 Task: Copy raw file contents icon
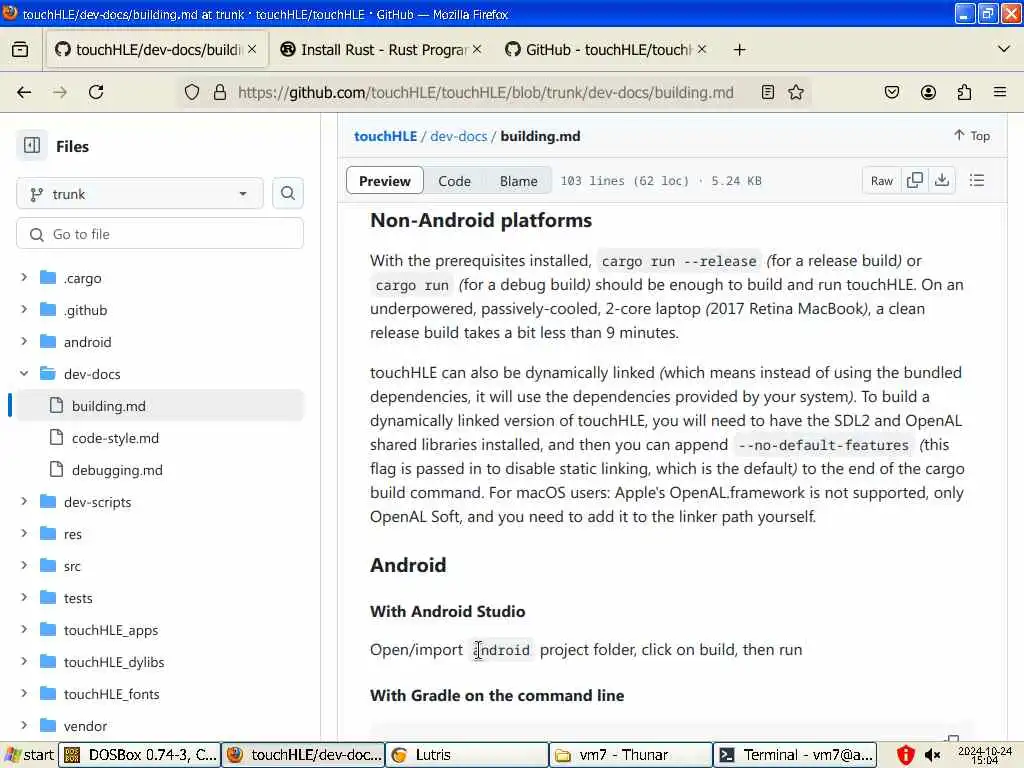coord(915,180)
